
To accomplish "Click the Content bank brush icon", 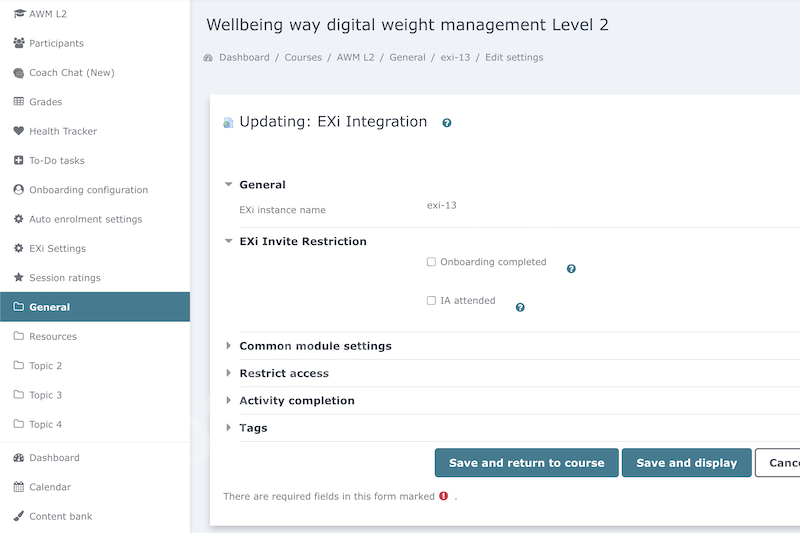I will pyautogui.click(x=18, y=516).
